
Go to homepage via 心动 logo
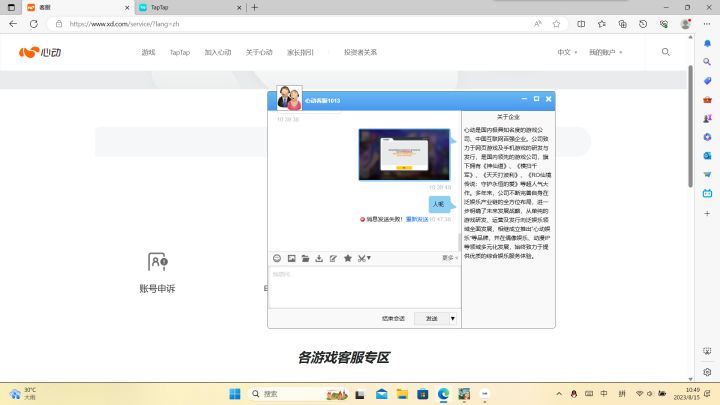(x=40, y=52)
